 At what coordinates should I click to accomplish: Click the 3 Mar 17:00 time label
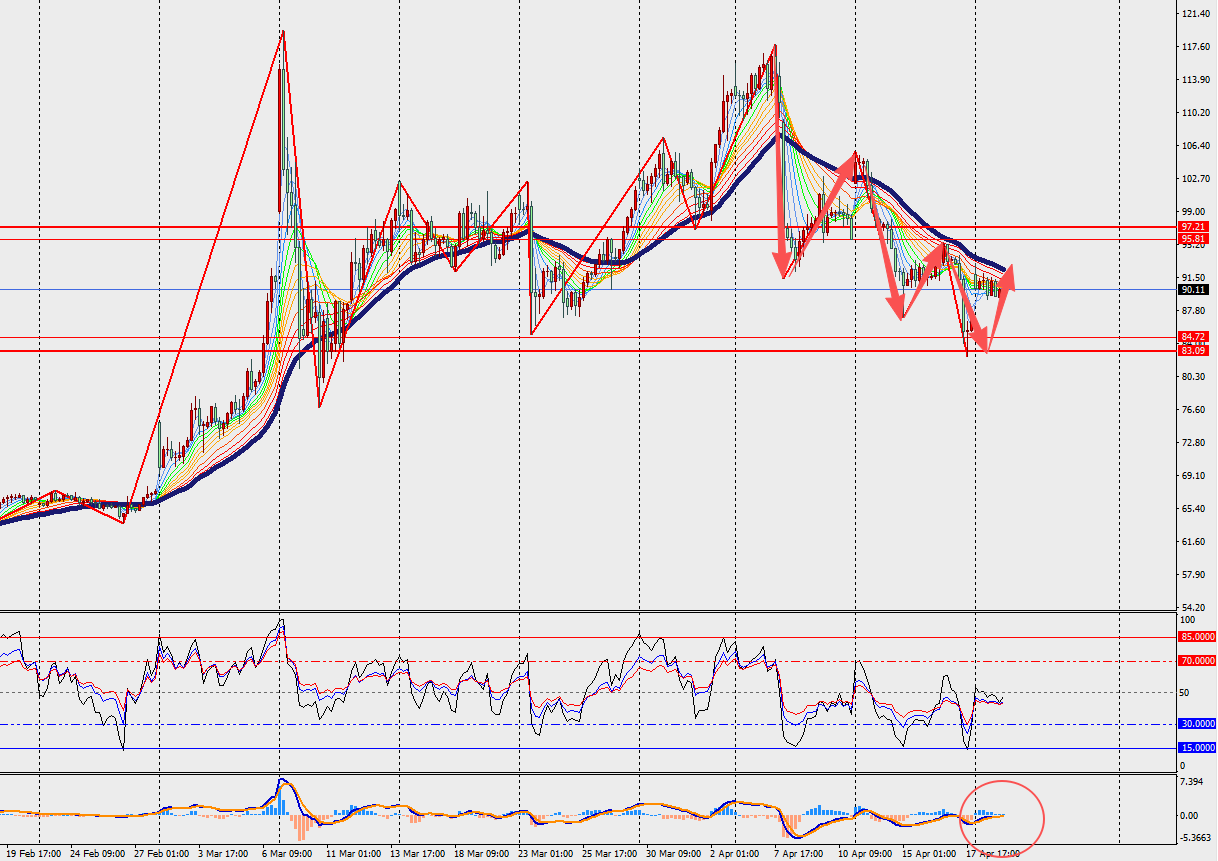pyautogui.click(x=223, y=854)
